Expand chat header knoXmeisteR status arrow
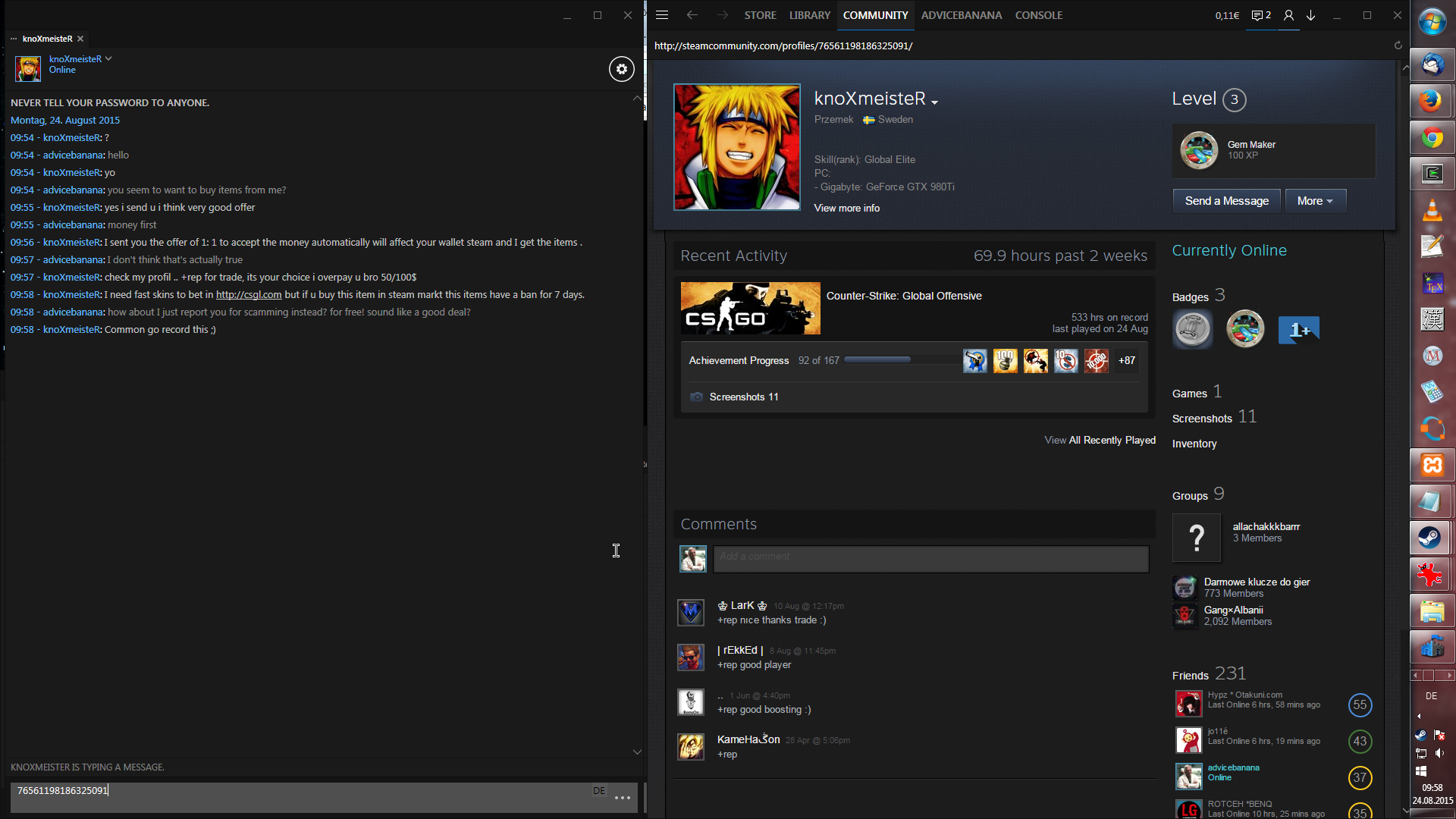This screenshot has width=1456, height=819. coord(108,58)
